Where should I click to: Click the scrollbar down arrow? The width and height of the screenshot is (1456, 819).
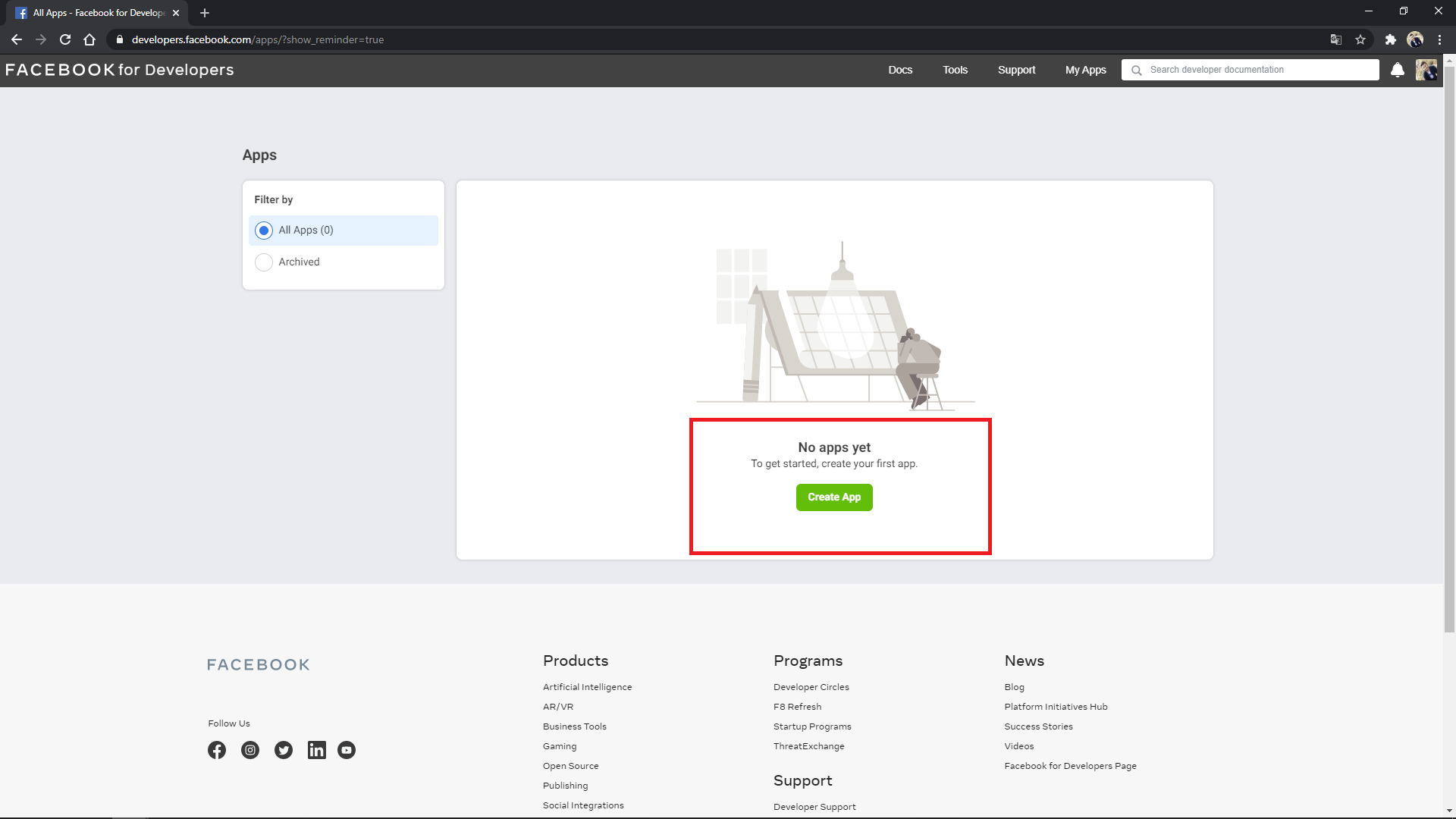pos(1449,811)
